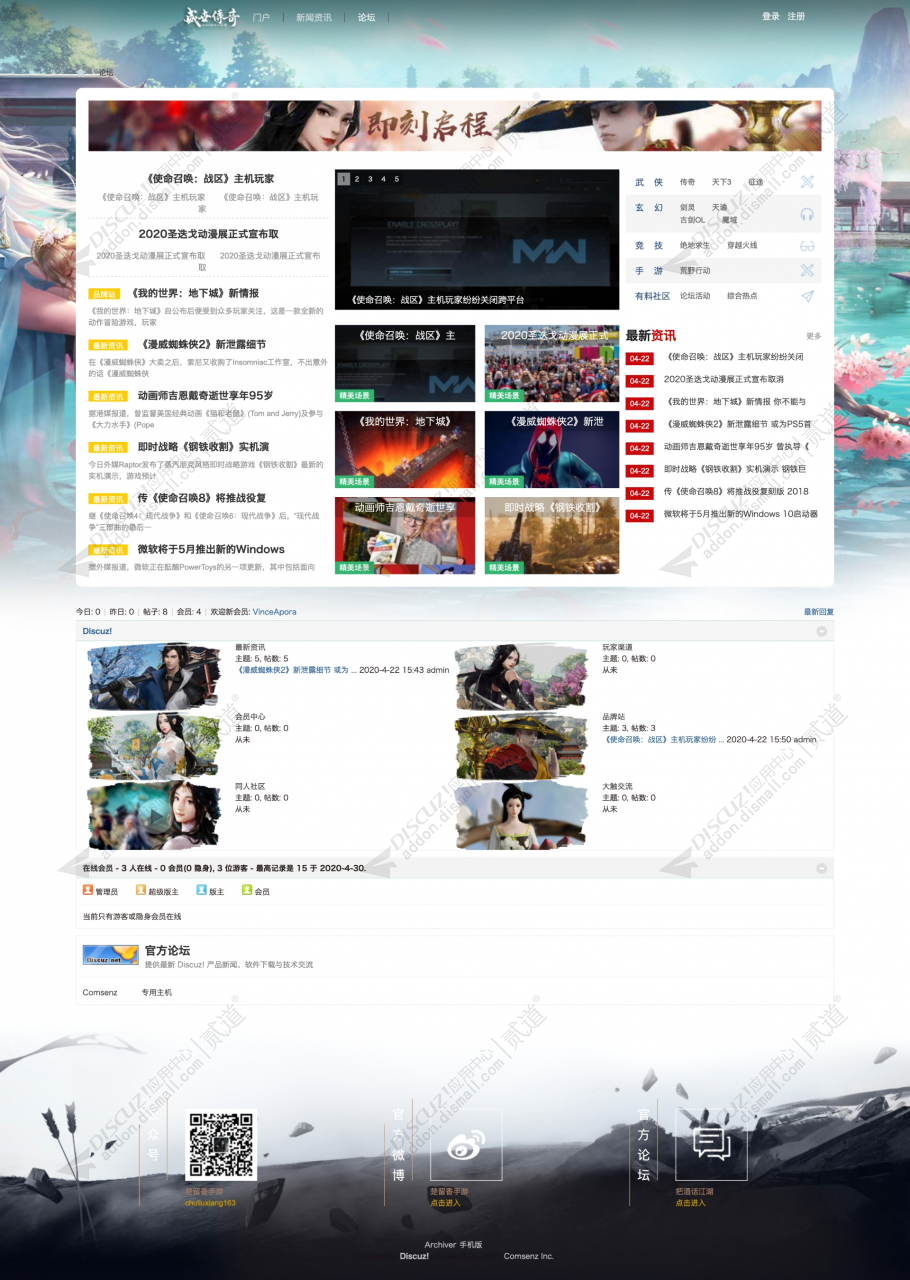The width and height of the screenshot is (910, 1280).
Task: Click the 专用主机 link
Action: 156,992
